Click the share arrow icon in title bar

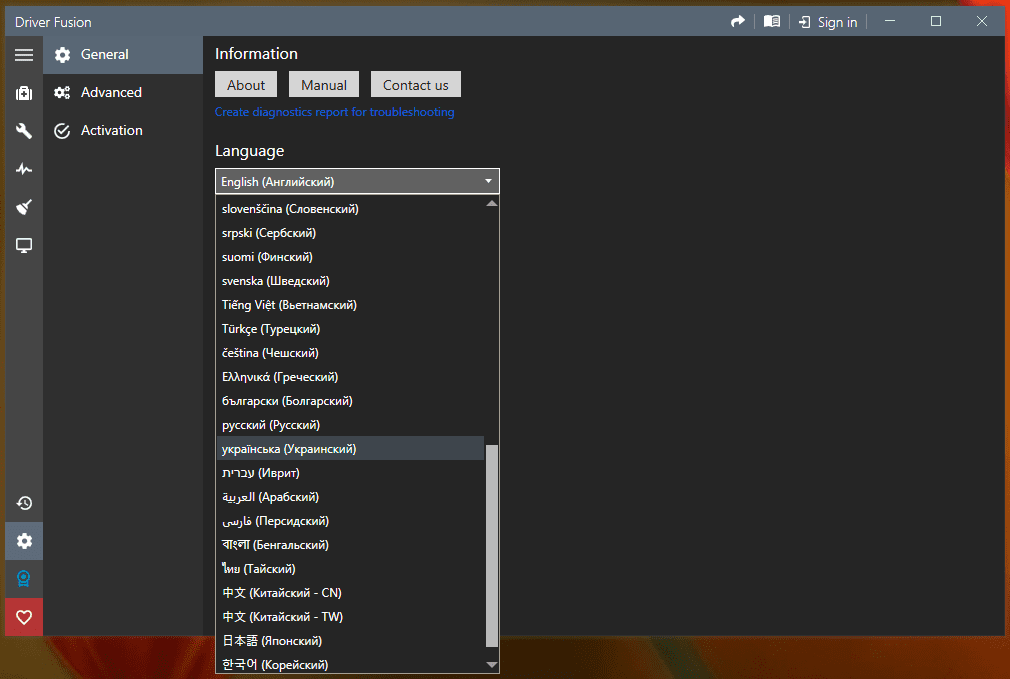pos(738,22)
